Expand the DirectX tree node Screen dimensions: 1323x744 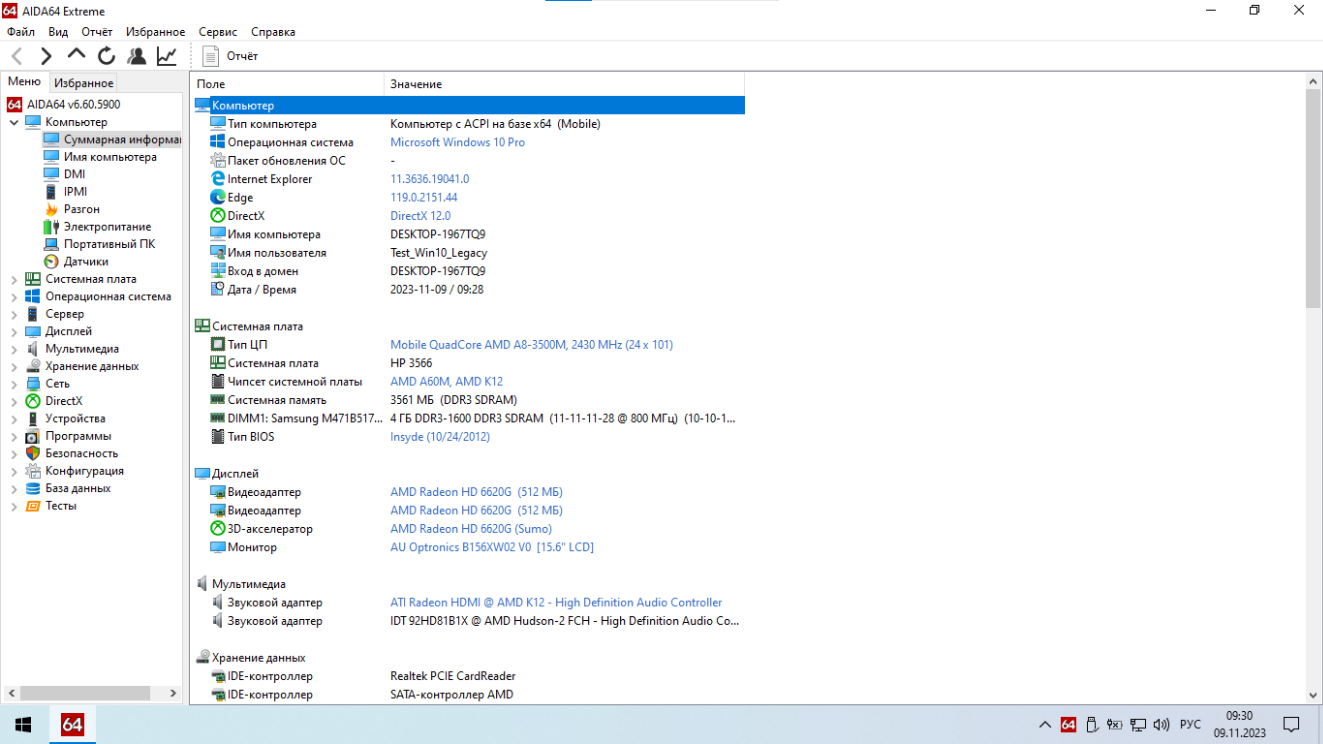14,401
